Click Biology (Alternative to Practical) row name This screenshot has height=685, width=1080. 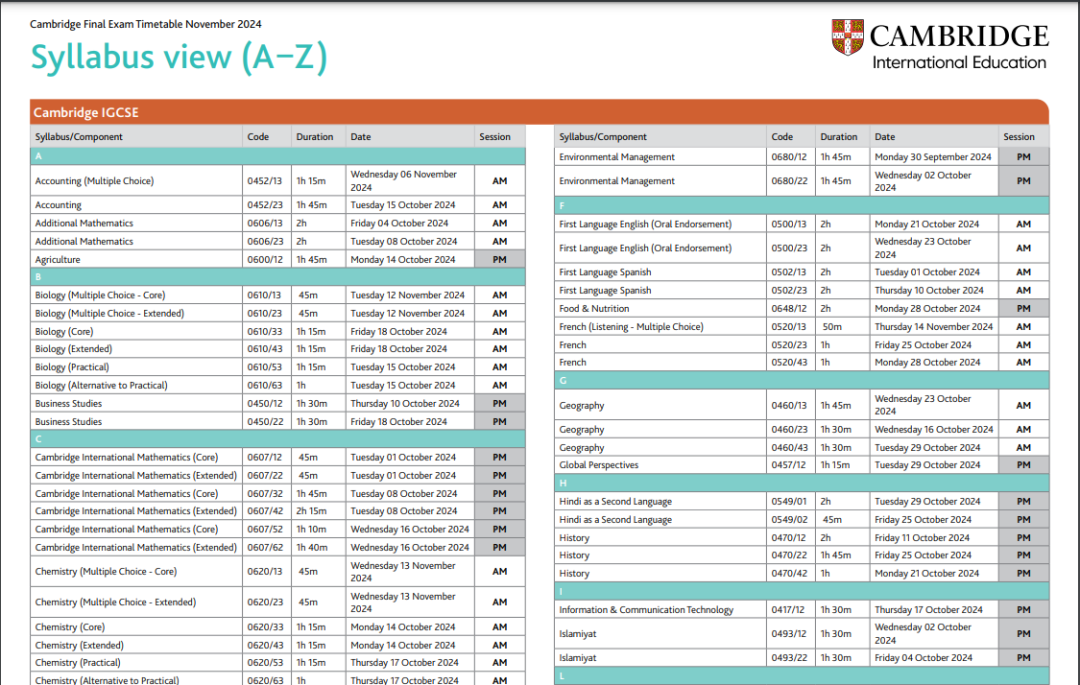(101, 386)
